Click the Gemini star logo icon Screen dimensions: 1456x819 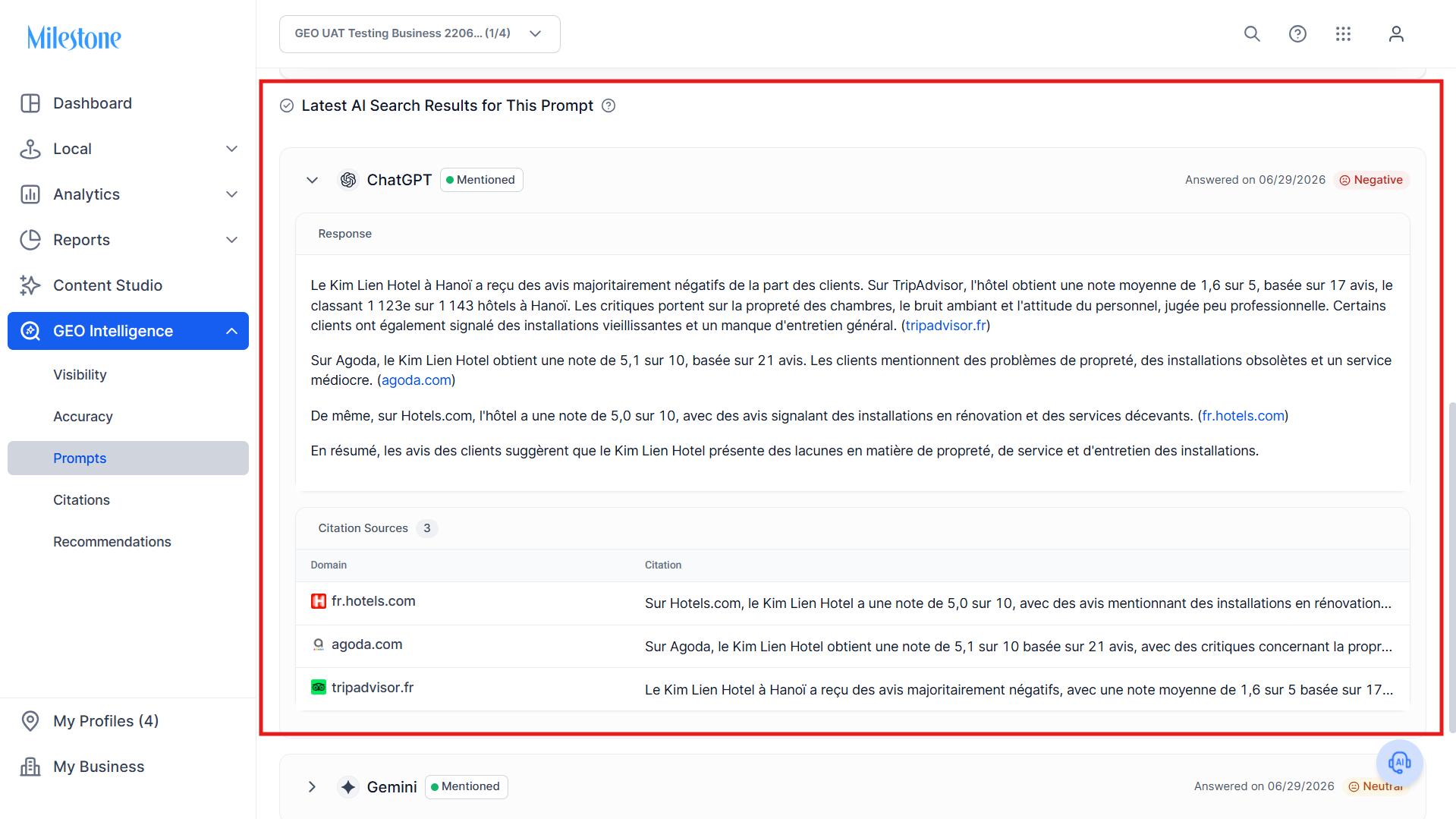[x=348, y=787]
